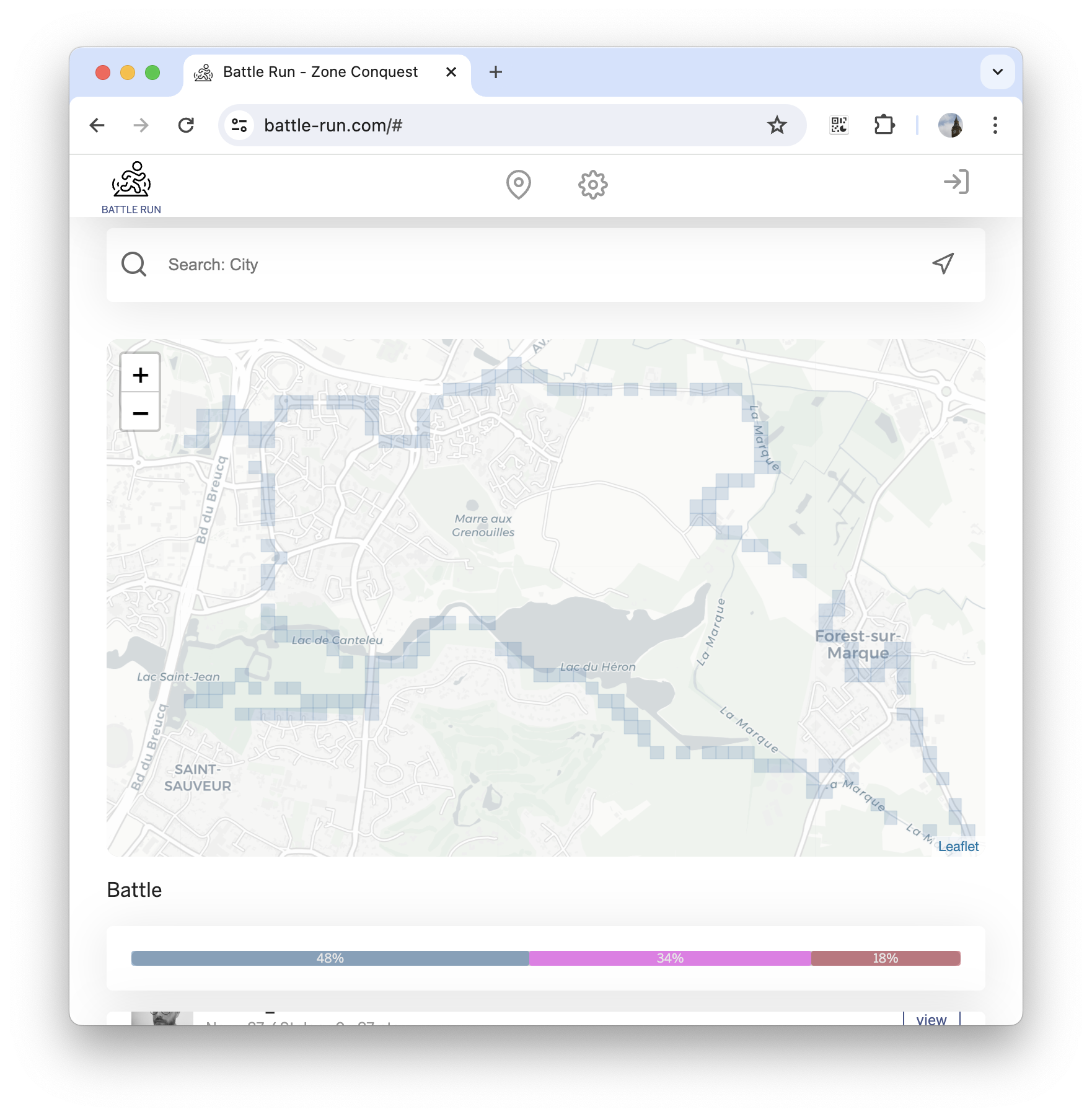Use my current location arrow
Screen dimensions: 1092x1117
(x=943, y=263)
